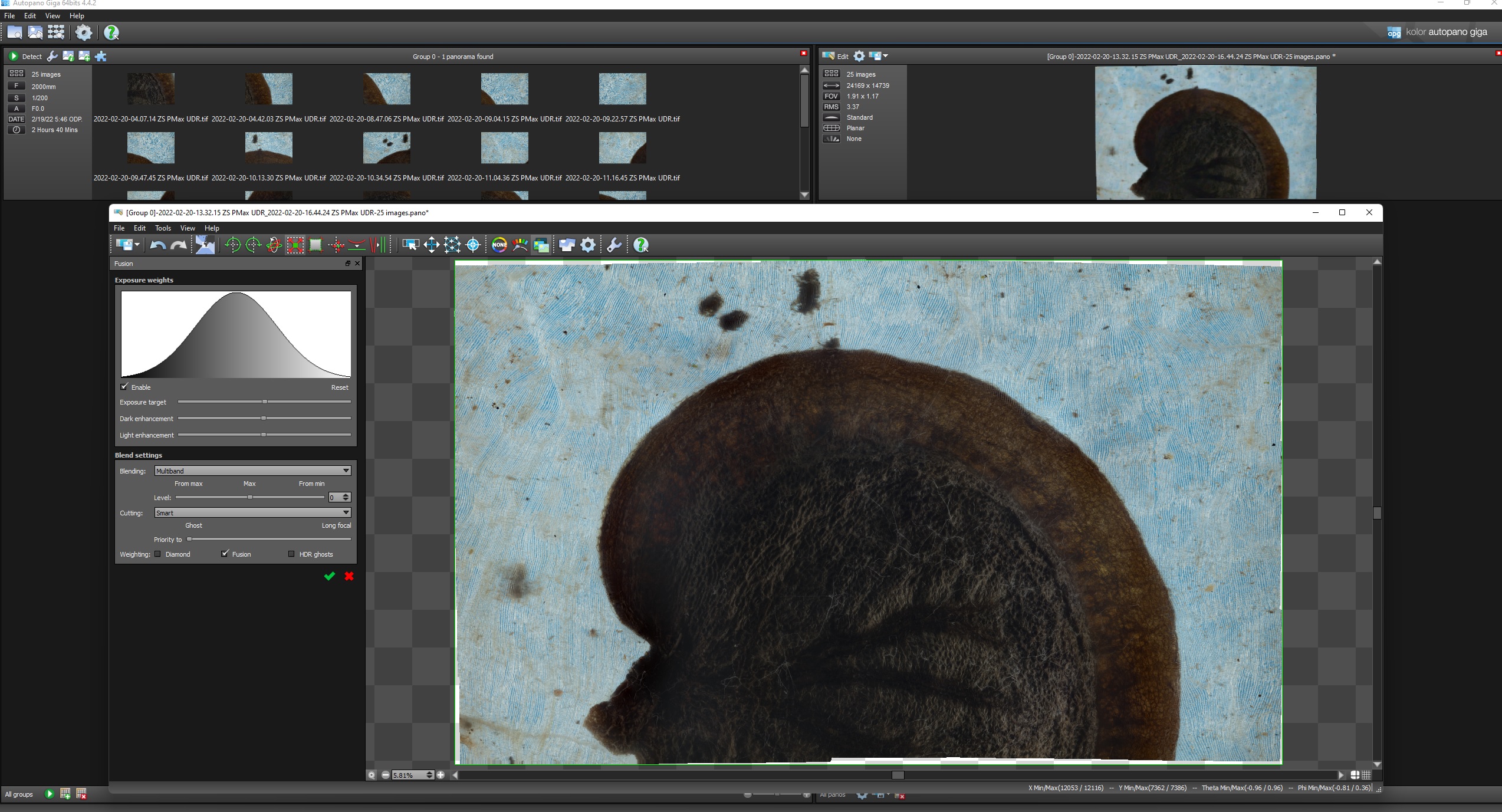Enable Diamond weighting checkbox

(158, 554)
